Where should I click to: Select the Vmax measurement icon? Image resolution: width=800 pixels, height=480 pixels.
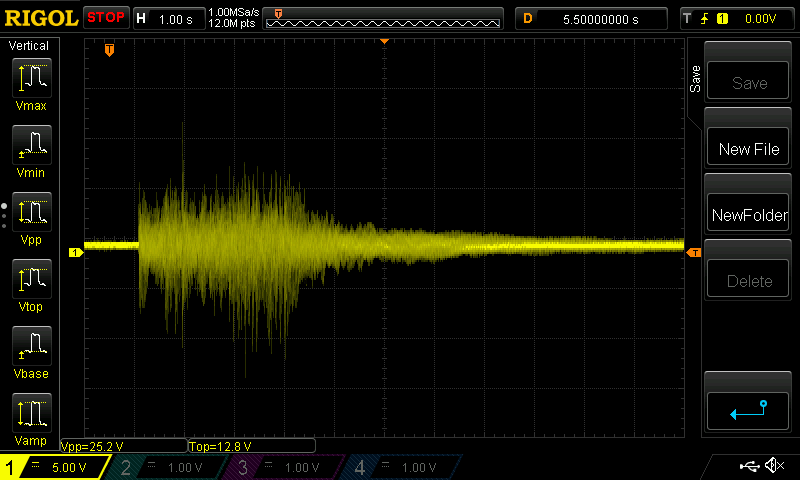[32, 78]
